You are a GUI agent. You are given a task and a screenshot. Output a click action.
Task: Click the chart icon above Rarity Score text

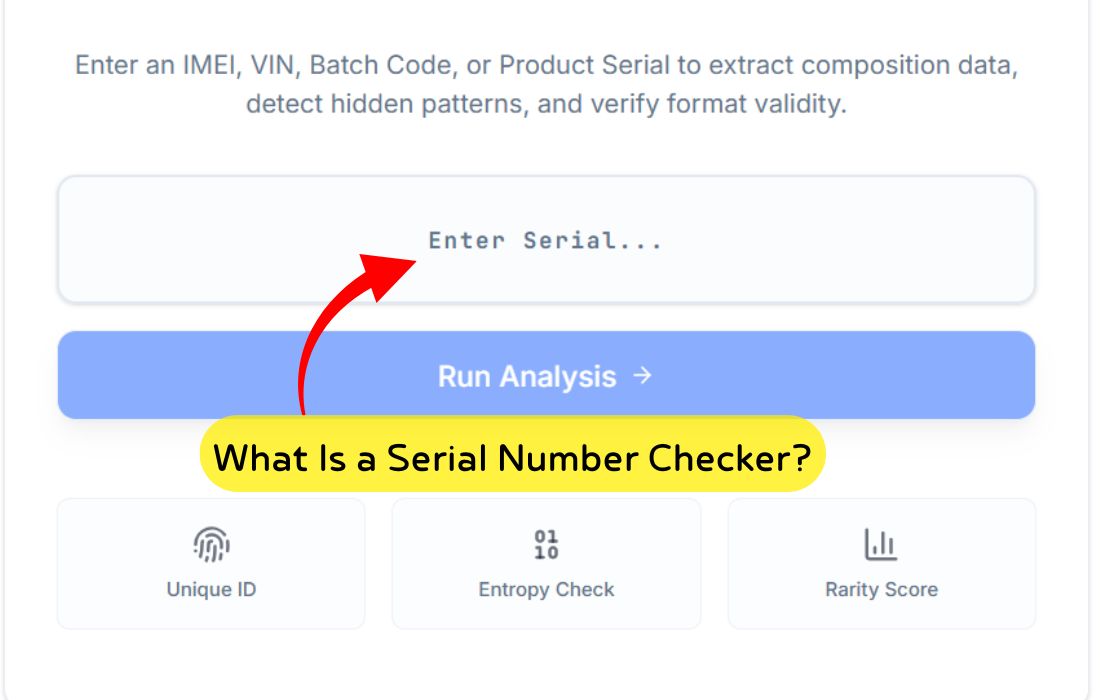pos(882,543)
